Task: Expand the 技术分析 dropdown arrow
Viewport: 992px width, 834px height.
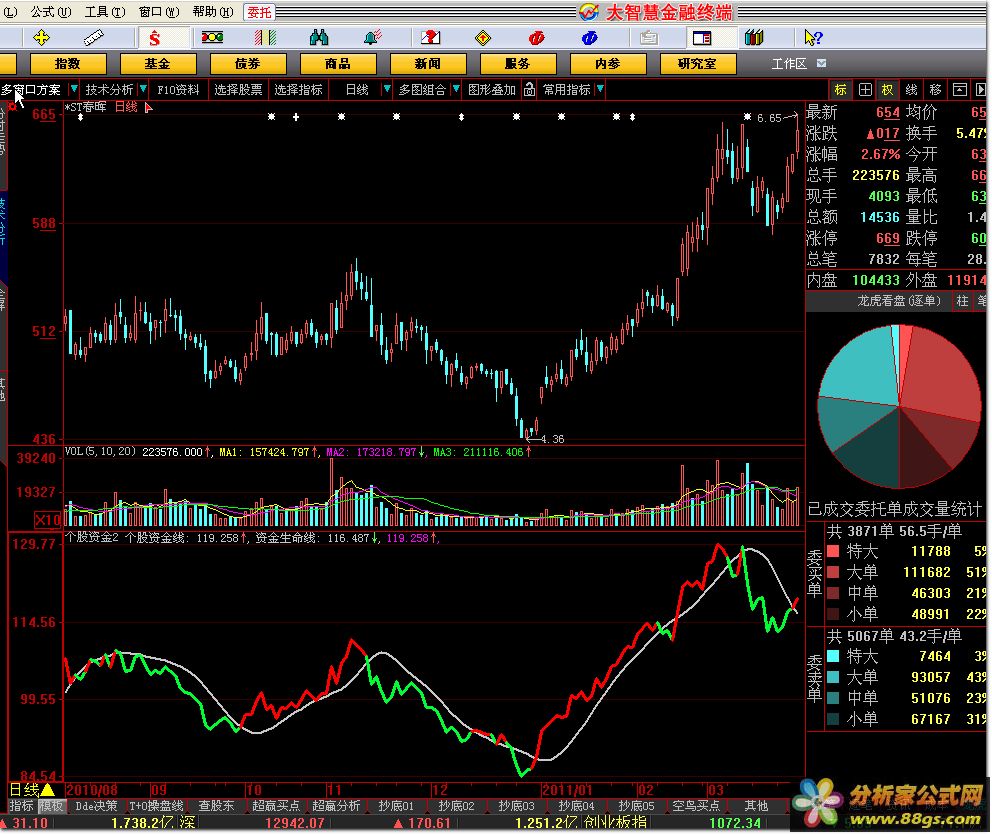Action: click(143, 89)
